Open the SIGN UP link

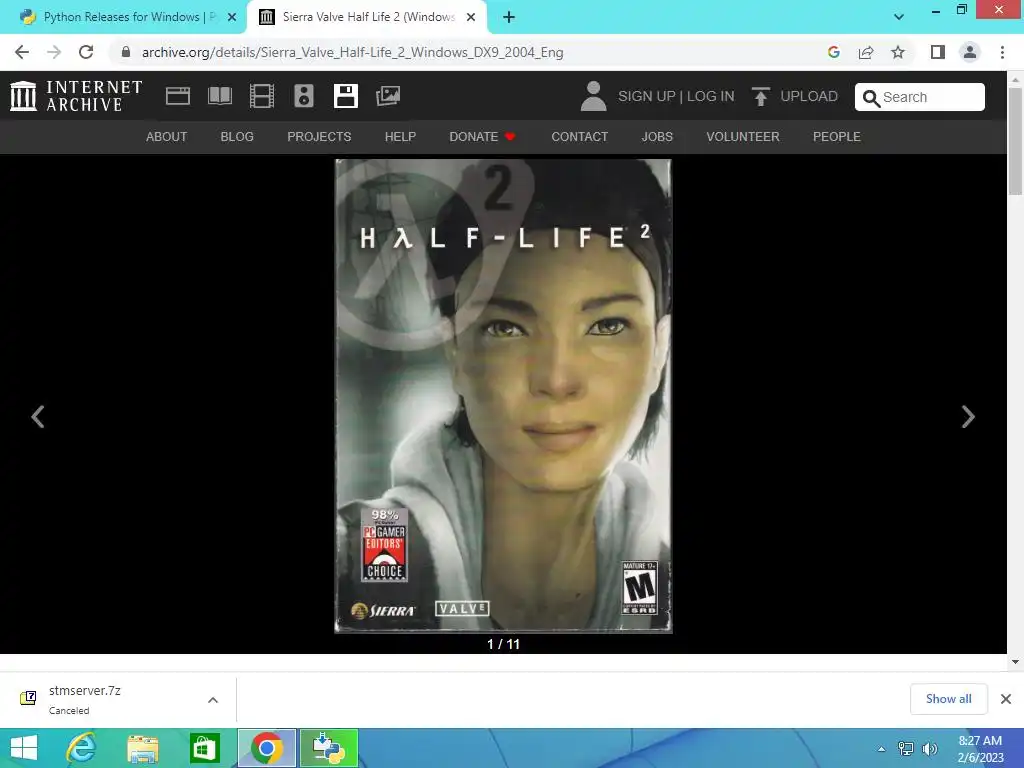click(647, 97)
